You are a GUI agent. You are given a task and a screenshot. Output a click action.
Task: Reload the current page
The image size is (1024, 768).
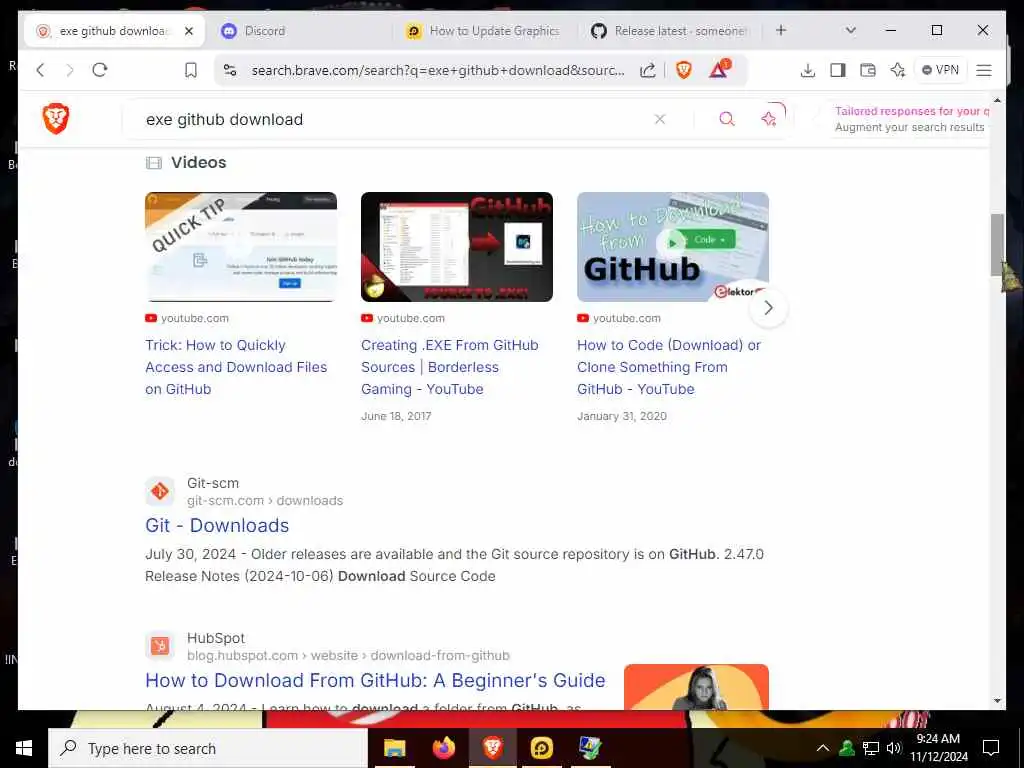pyautogui.click(x=100, y=70)
